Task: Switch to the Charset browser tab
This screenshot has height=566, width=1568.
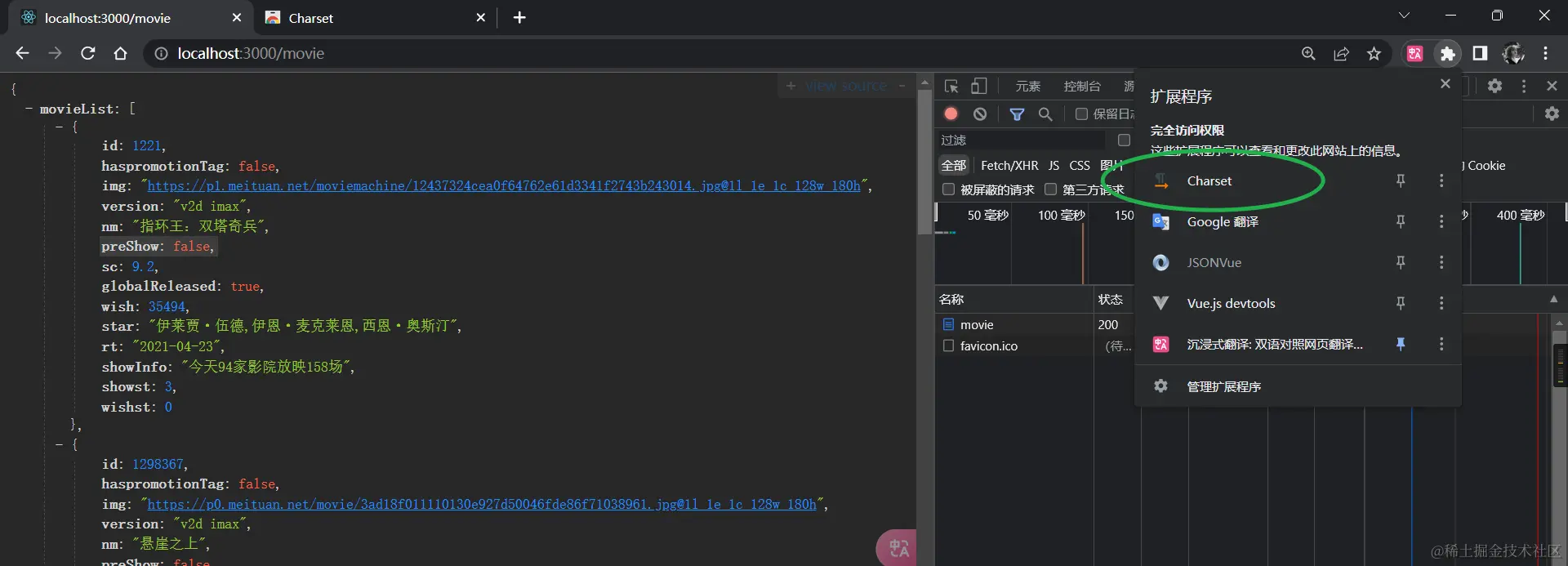Action: [x=376, y=18]
